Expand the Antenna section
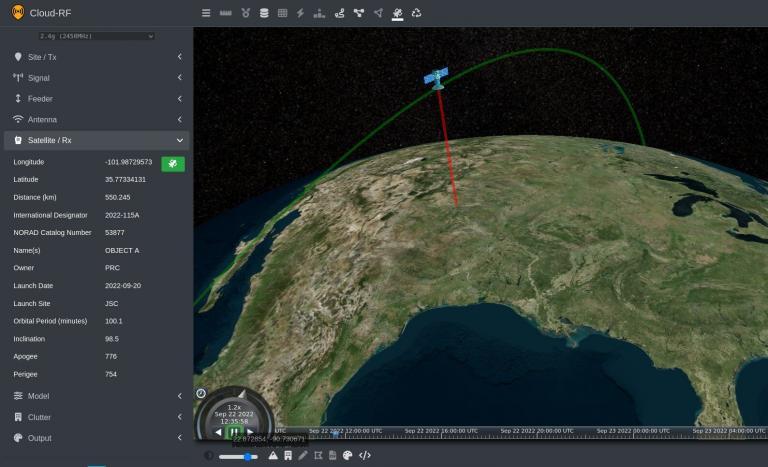This screenshot has height=467, width=768. (x=96, y=119)
